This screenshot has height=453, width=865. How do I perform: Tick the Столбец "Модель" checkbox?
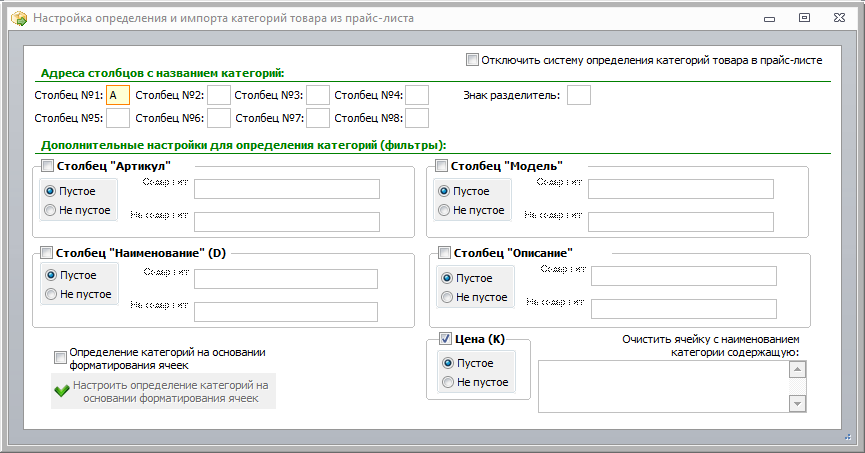(x=441, y=166)
